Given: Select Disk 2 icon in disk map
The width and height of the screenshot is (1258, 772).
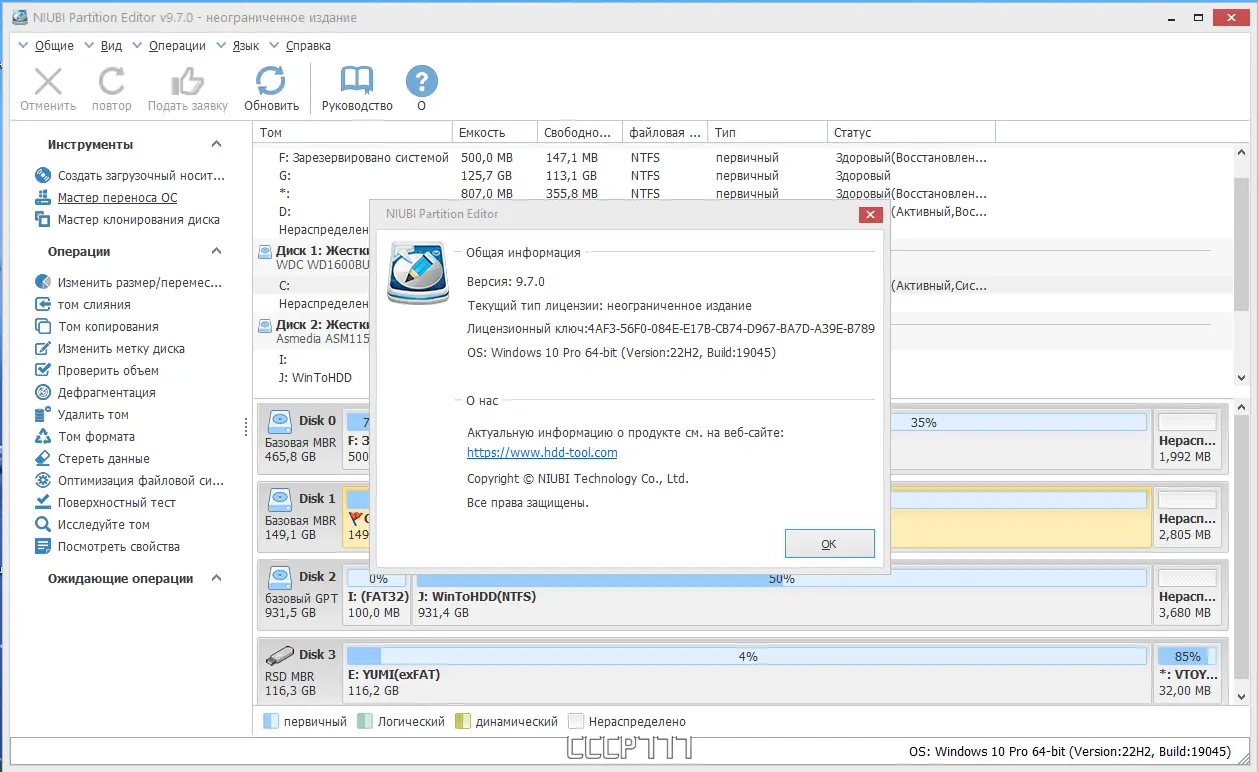Looking at the screenshot, I should (279, 576).
